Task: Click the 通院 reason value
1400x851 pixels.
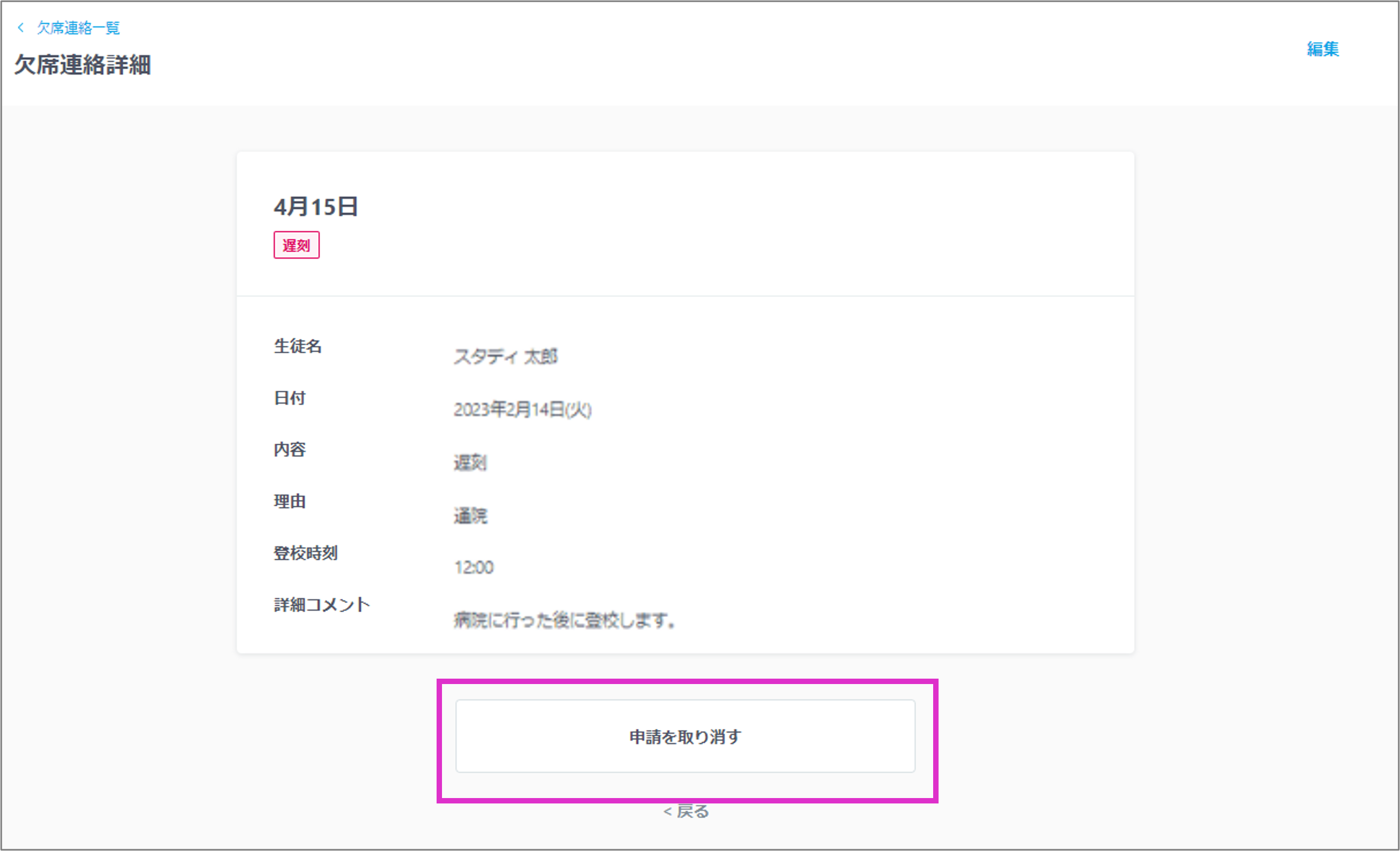Action: click(x=470, y=515)
